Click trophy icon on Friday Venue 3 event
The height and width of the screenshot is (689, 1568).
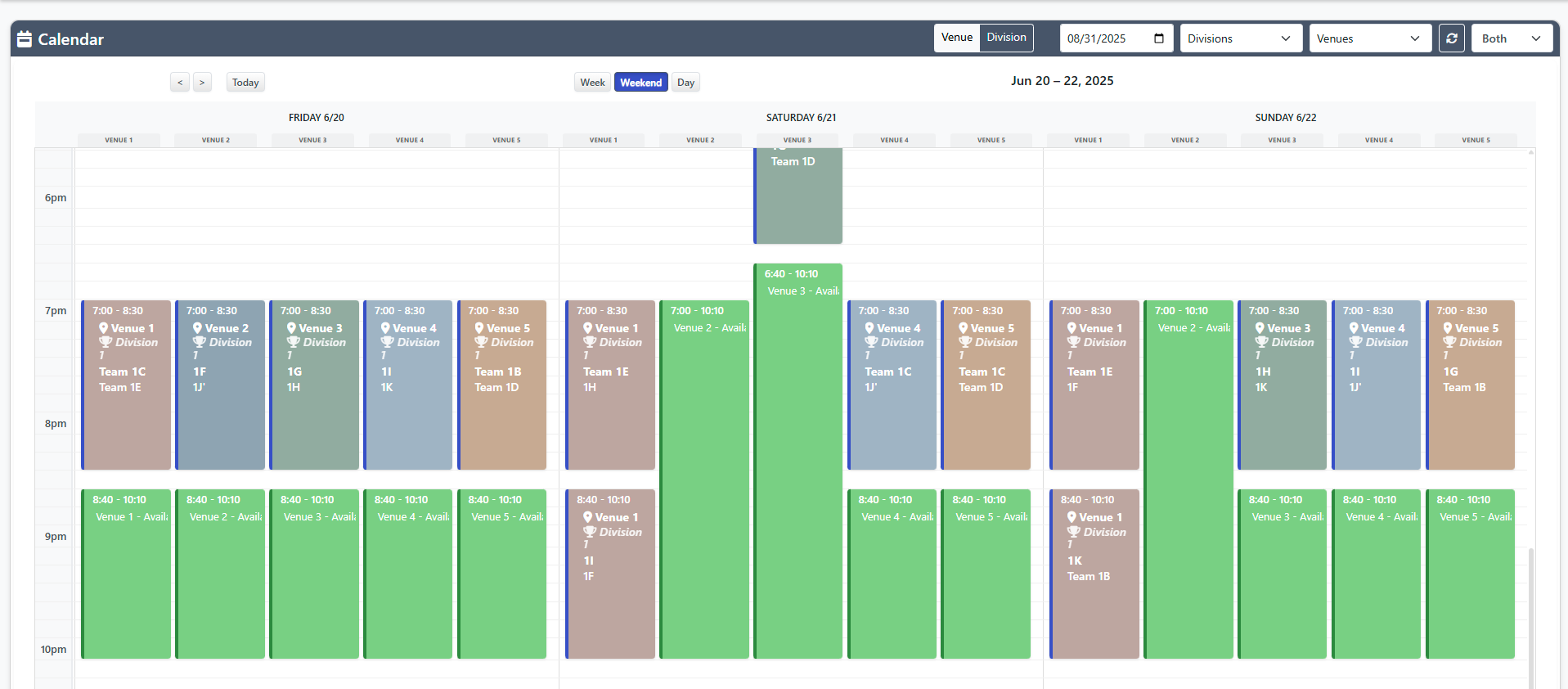pyautogui.click(x=293, y=342)
